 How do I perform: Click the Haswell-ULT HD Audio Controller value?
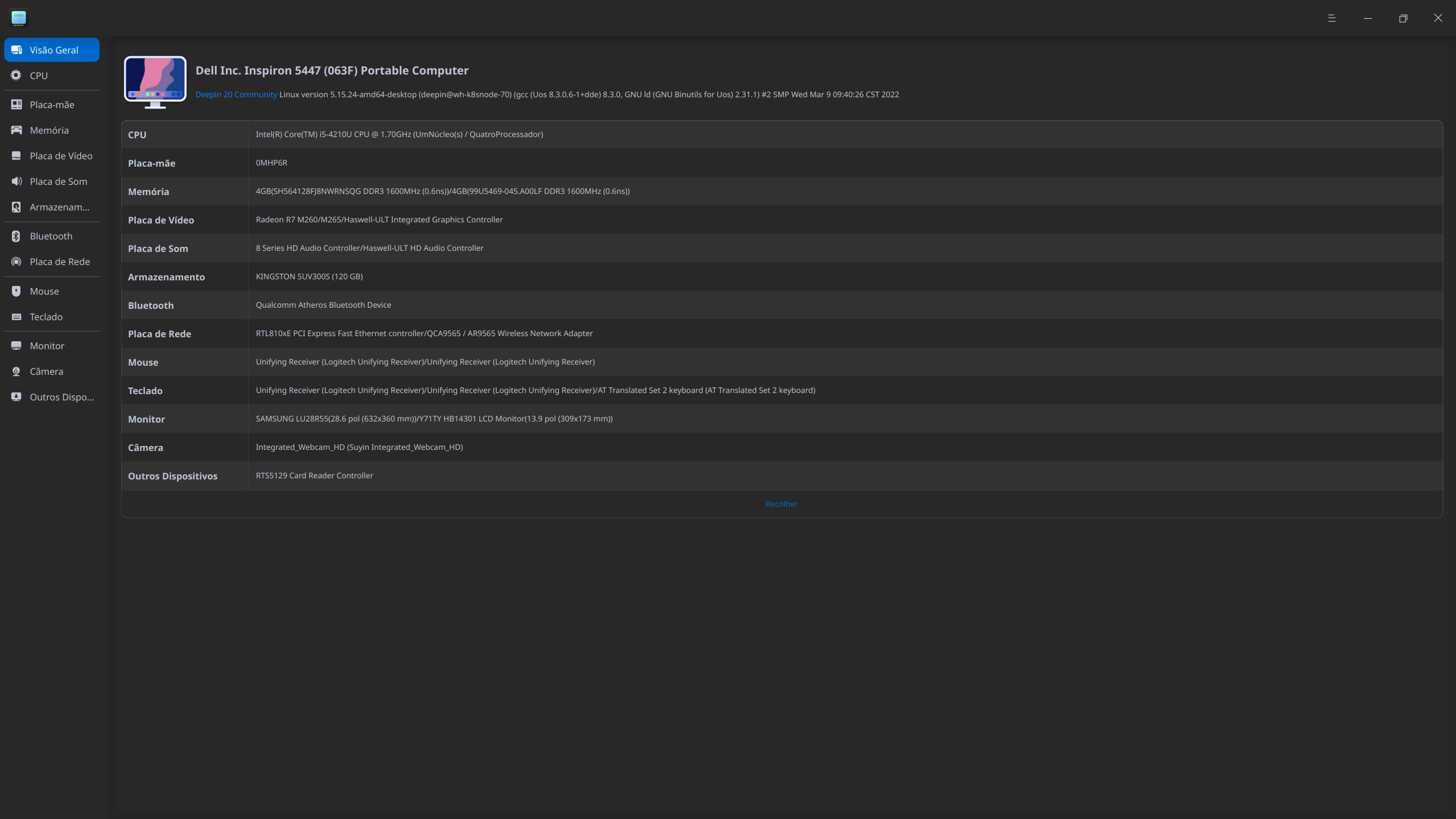click(370, 248)
